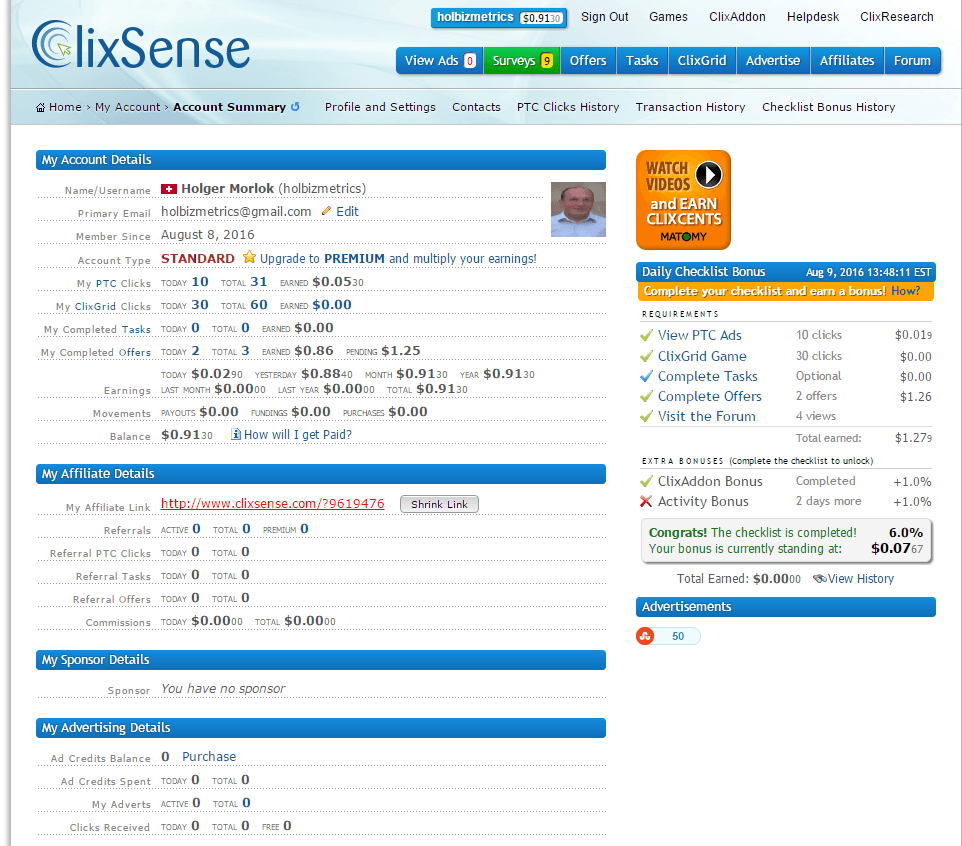This screenshot has width=962, height=846.
Task: Click the ClixGrid Game checklist link
Action: [x=702, y=356]
